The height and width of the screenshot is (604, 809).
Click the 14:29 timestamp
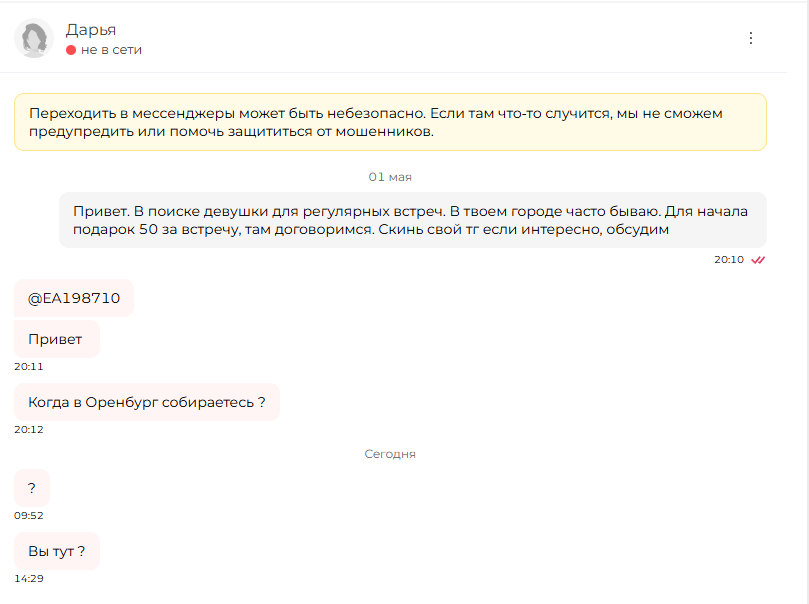point(29,579)
